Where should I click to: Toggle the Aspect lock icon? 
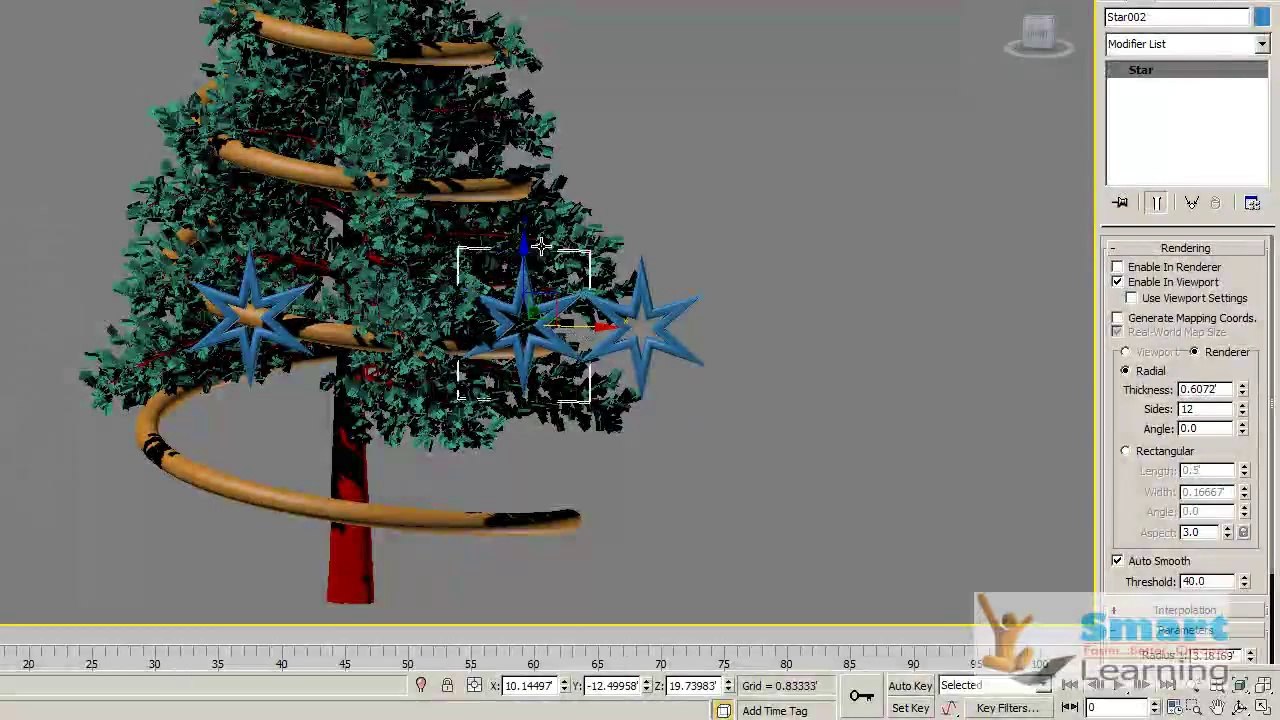[1244, 533]
